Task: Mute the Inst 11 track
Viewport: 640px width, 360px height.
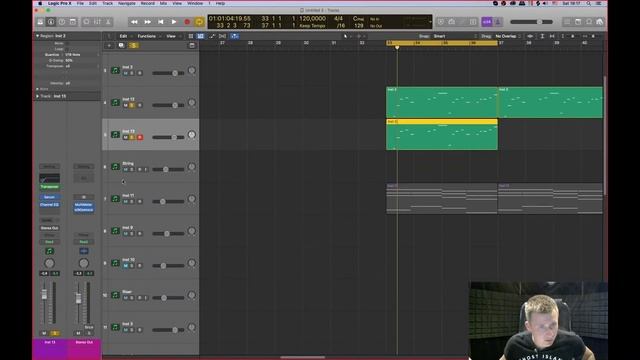Action: 125,202
